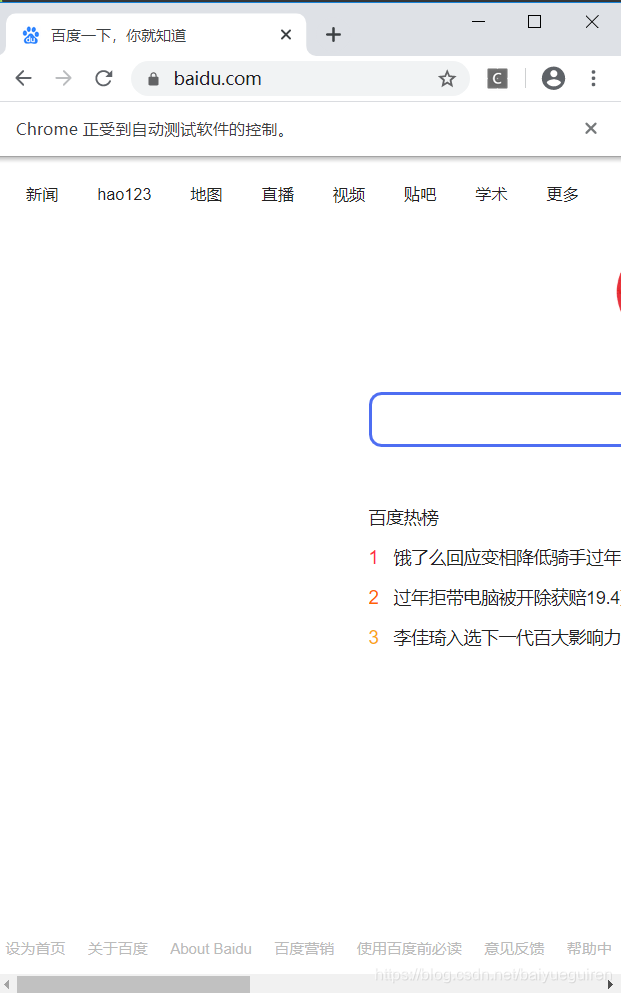Bookmark this page with the star icon
The width and height of the screenshot is (621, 993).
coord(447,79)
